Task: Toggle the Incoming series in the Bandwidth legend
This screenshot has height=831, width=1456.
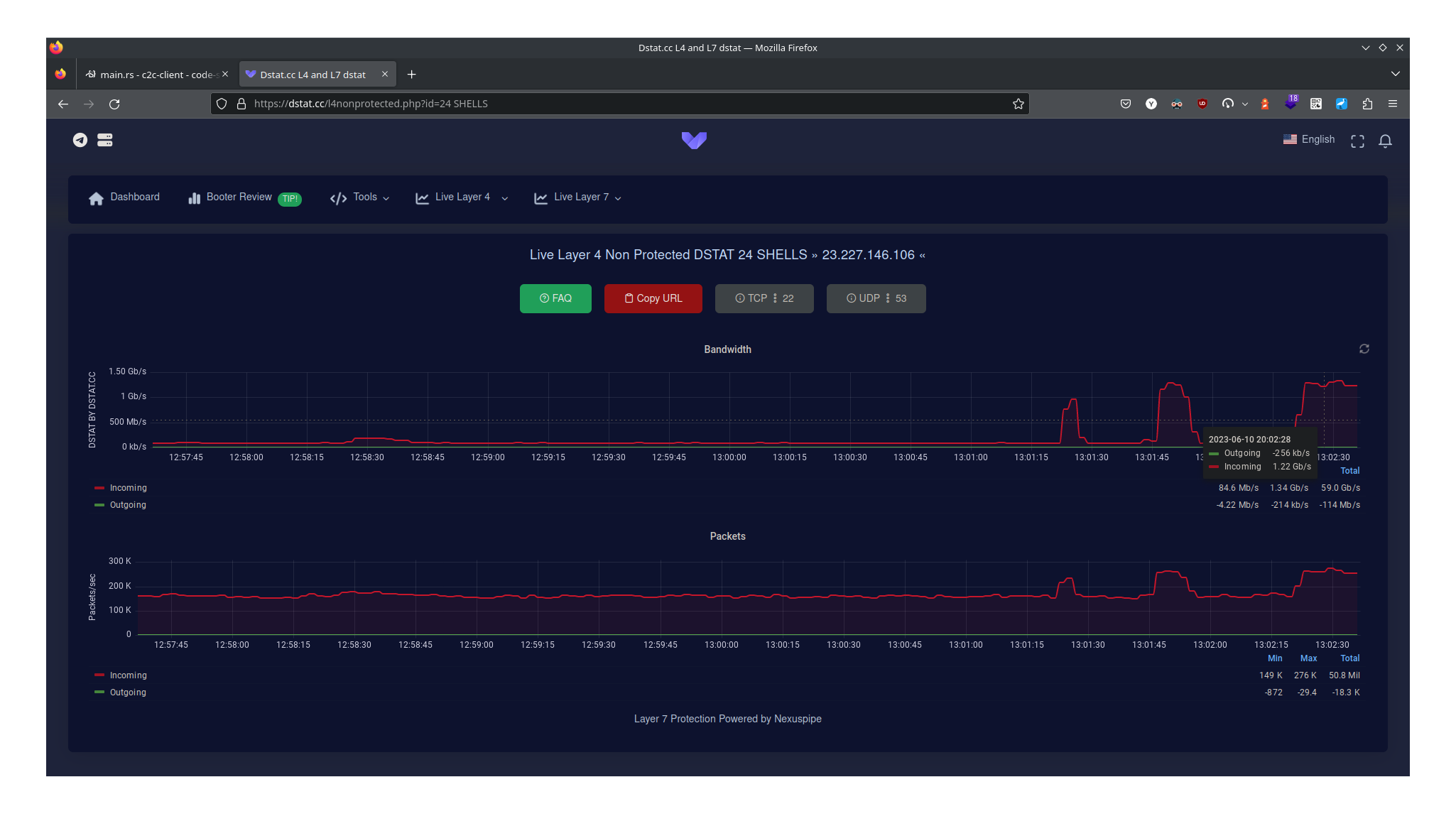Action: coord(128,488)
